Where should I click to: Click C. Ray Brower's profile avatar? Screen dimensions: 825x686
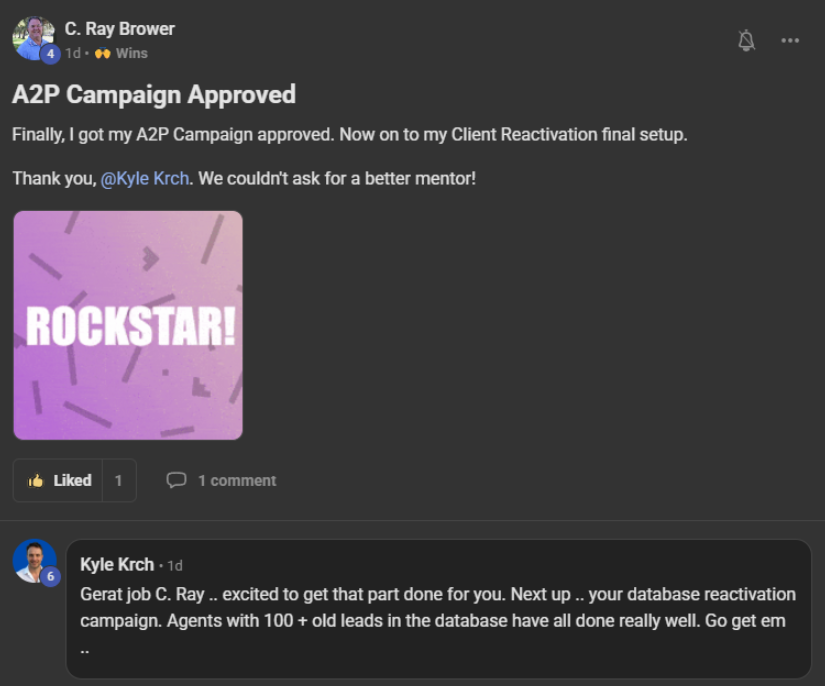point(34,38)
